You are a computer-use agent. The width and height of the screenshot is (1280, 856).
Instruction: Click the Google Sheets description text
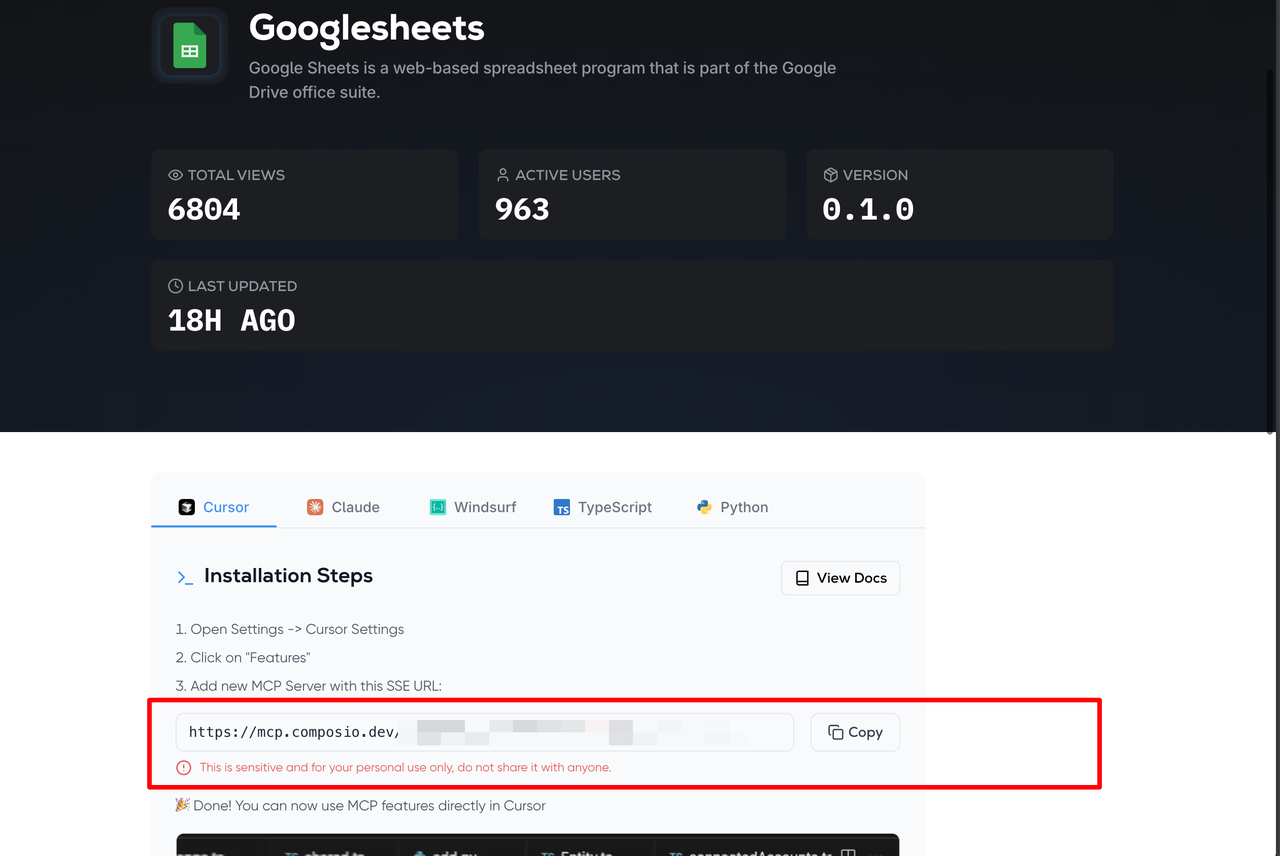tap(542, 80)
